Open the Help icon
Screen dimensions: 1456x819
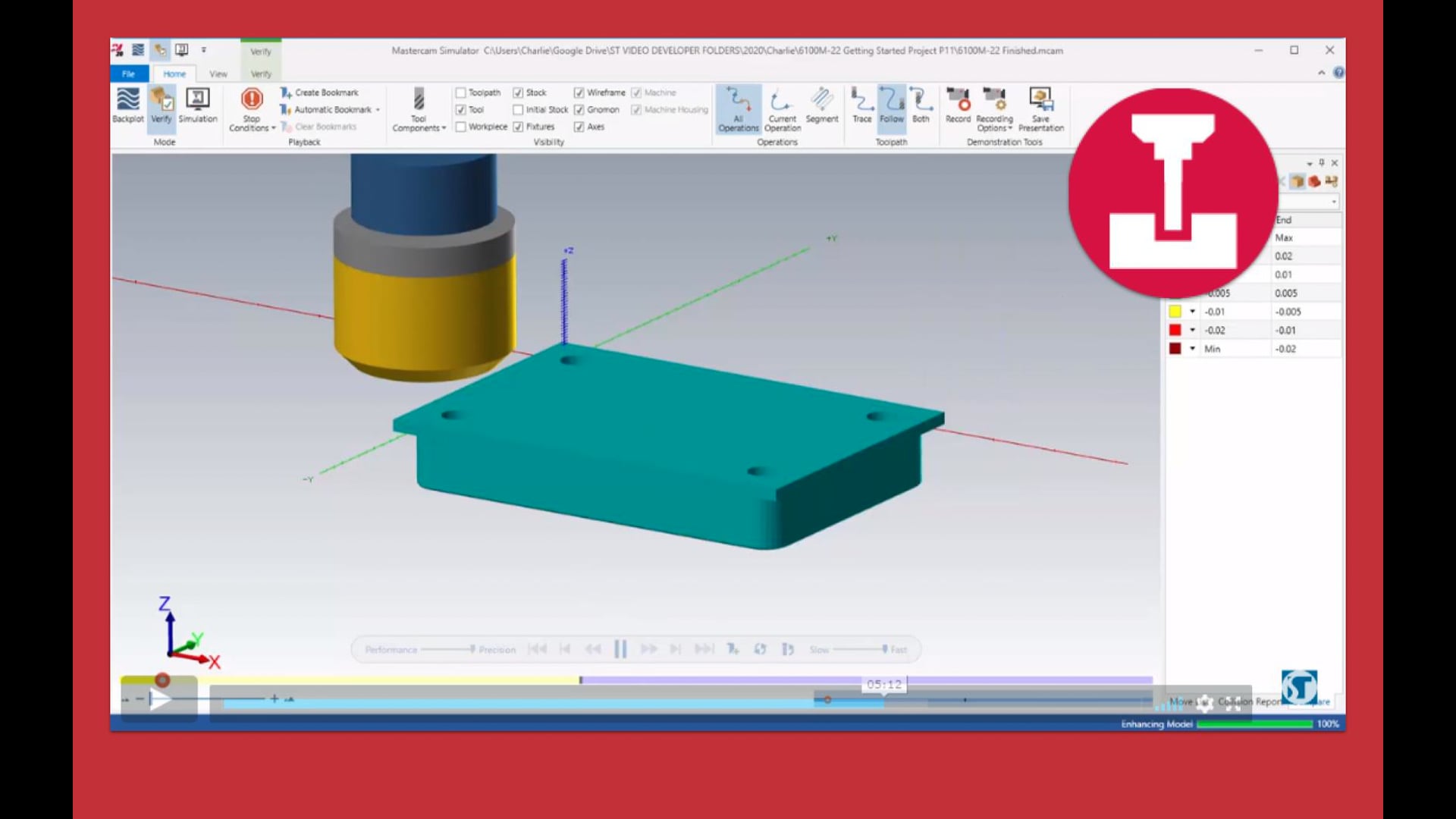tap(1338, 73)
